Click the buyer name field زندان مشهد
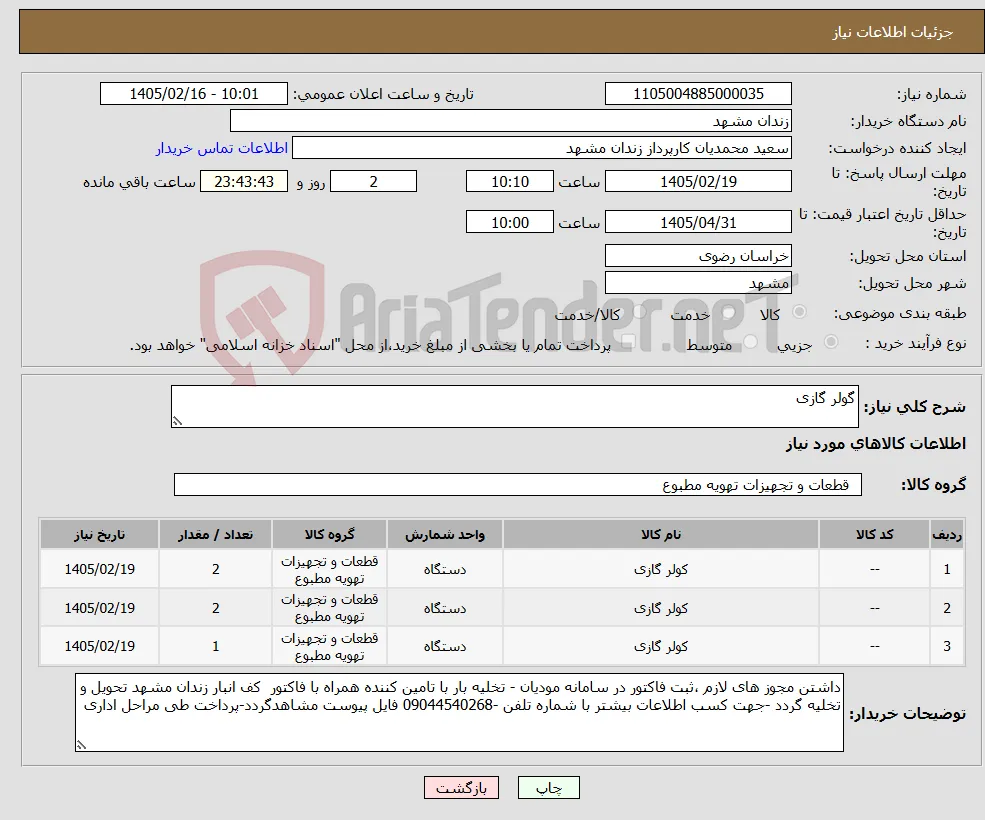Image resolution: width=985 pixels, height=820 pixels. coord(511,121)
